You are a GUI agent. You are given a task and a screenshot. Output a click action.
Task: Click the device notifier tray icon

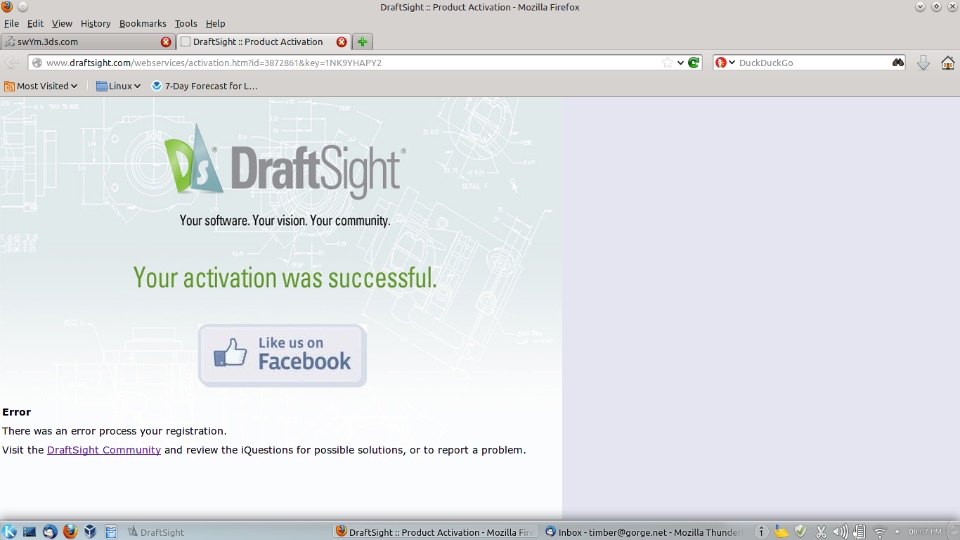(860, 531)
